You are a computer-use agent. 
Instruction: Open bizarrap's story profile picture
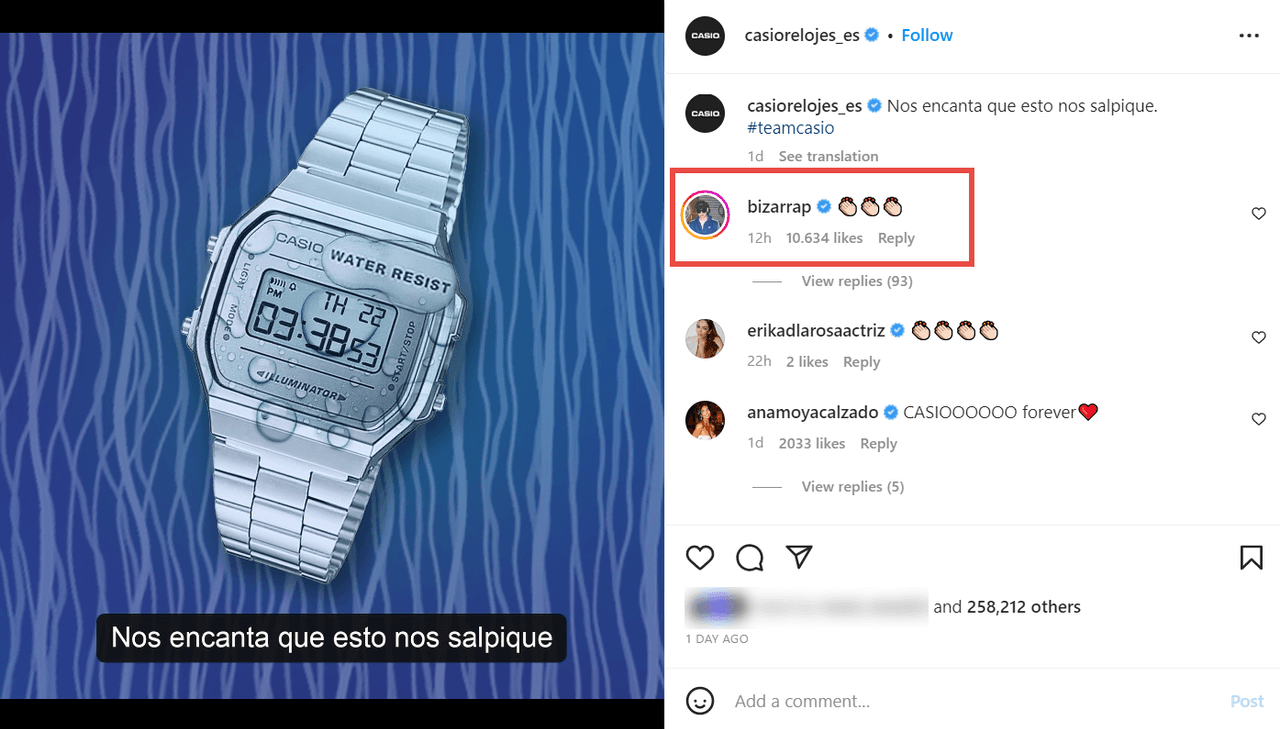[x=704, y=214]
